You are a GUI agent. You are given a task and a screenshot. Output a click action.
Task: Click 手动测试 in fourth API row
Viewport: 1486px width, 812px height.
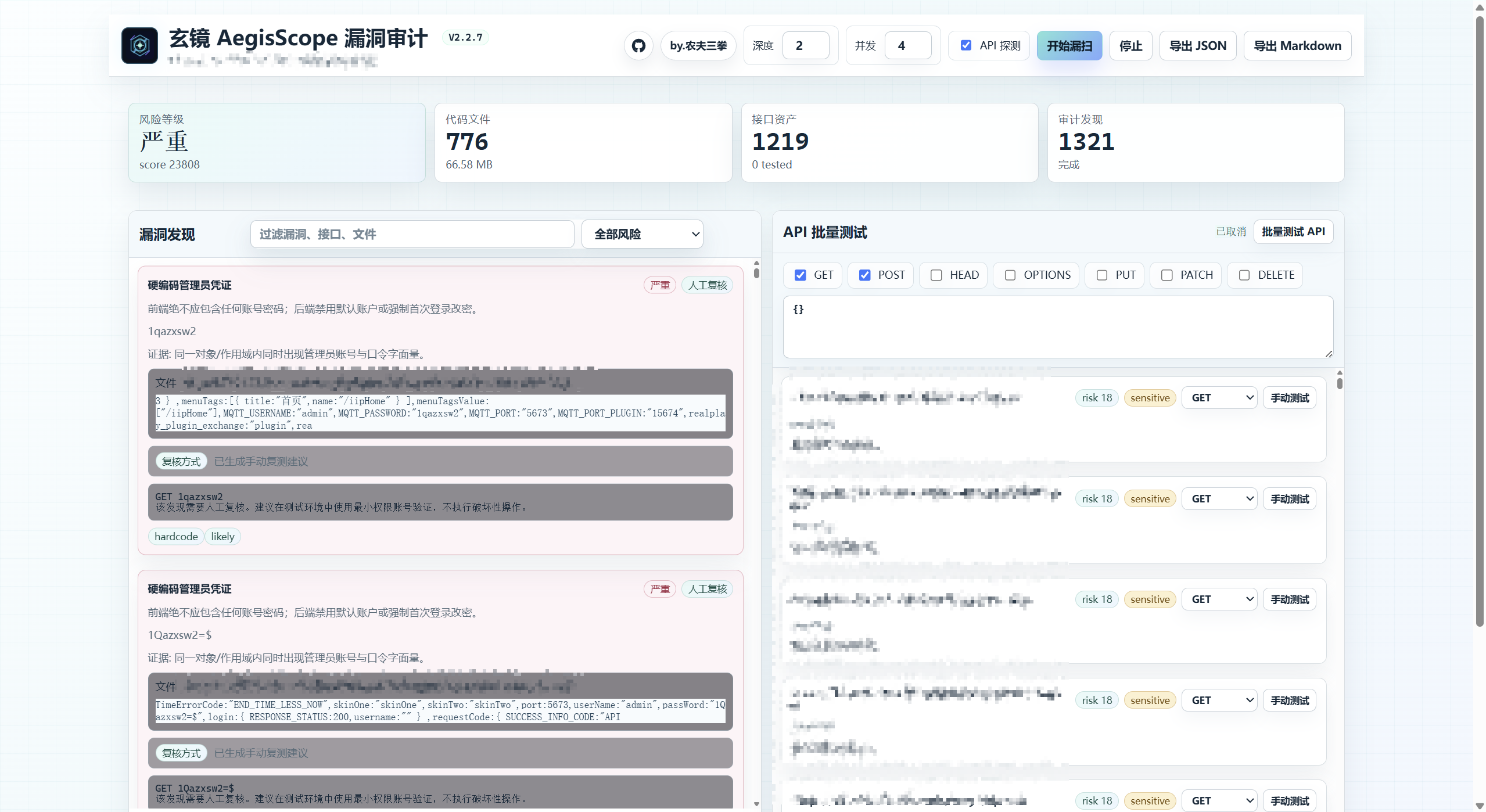click(1290, 700)
